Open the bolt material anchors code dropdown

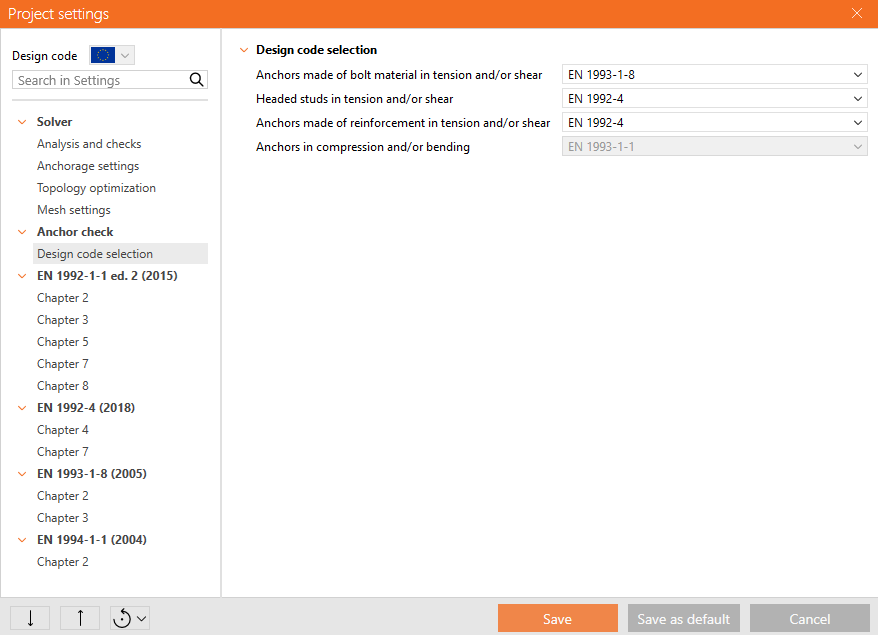tap(714, 75)
